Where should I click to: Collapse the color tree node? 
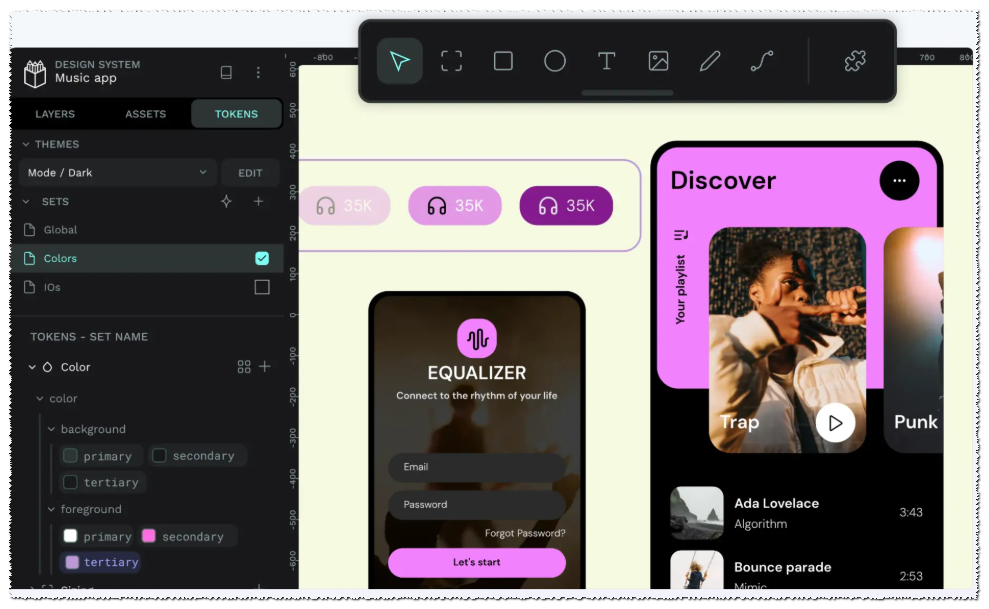(40, 398)
